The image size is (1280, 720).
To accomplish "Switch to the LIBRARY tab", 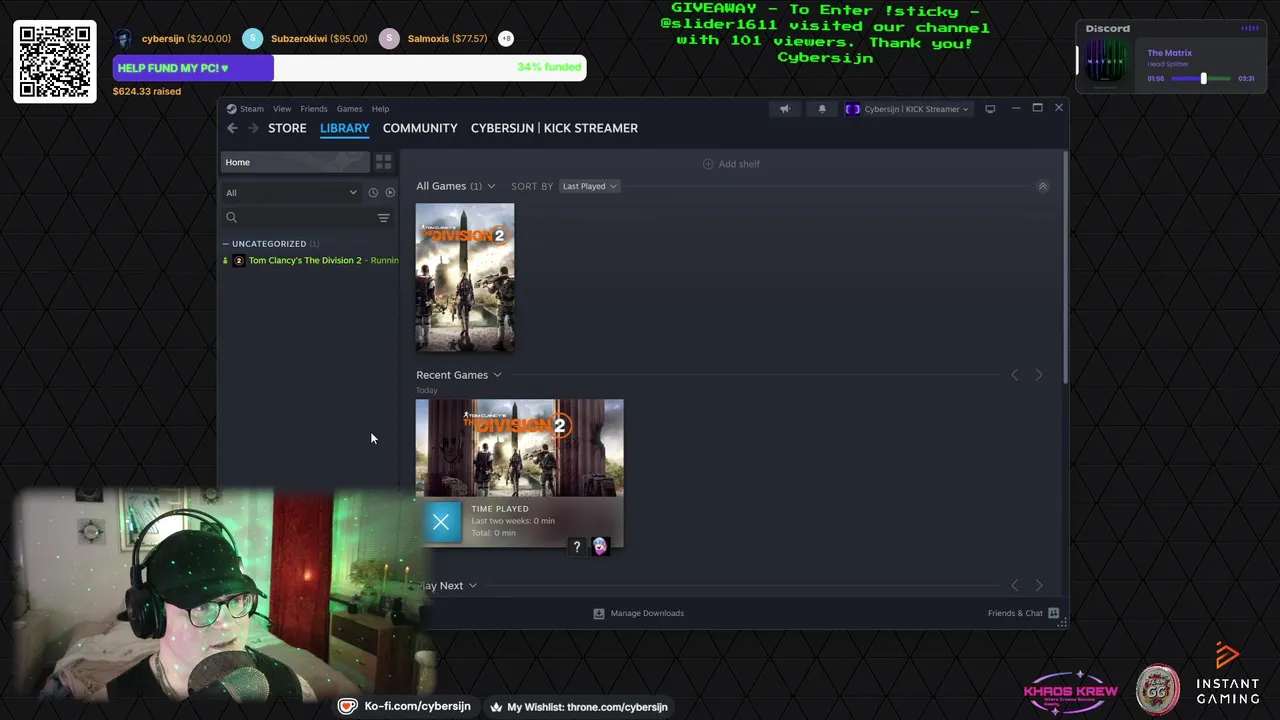I will [344, 128].
